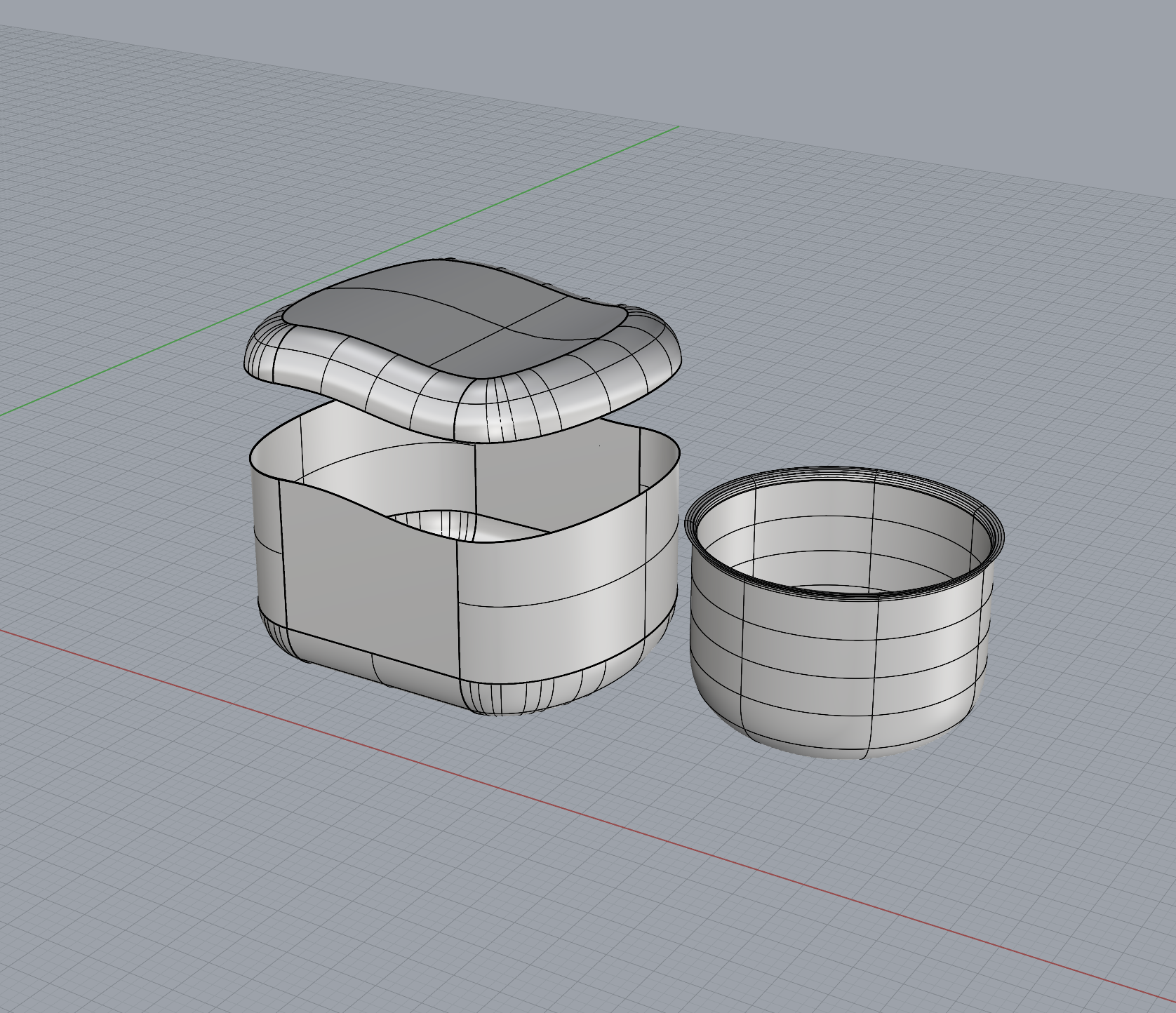Select the floating rounded square lid
The image size is (1176, 1013).
[462, 351]
